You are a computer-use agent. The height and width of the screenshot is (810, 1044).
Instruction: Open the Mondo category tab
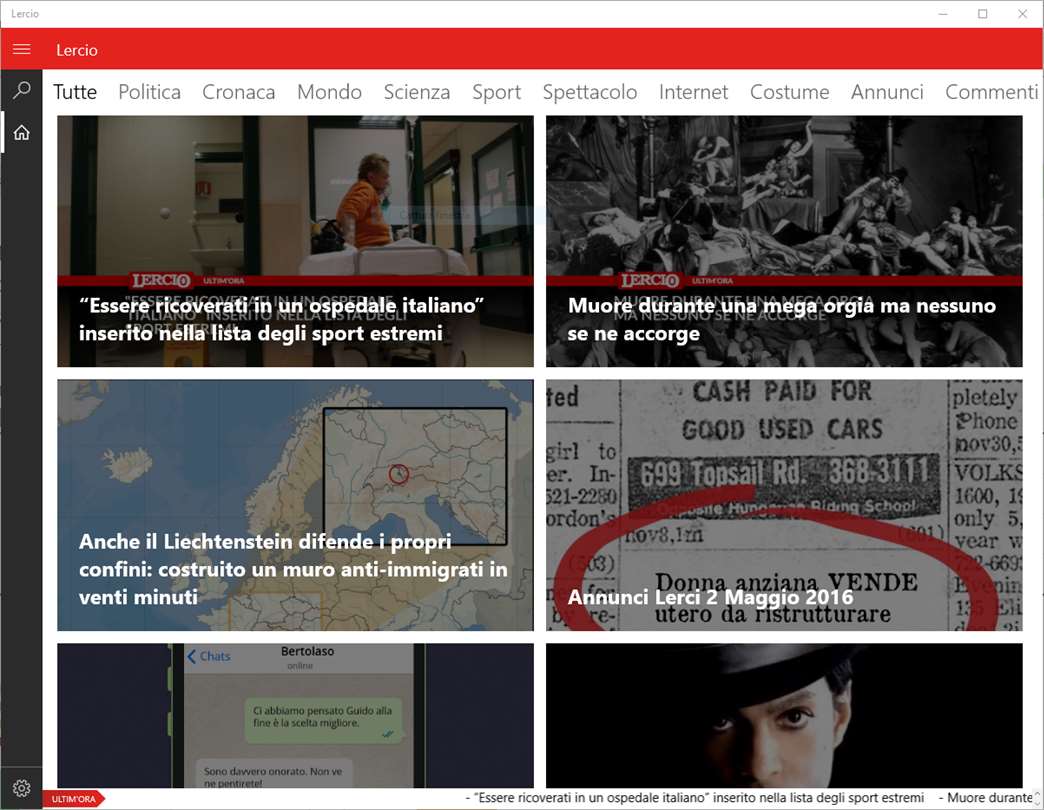[329, 92]
